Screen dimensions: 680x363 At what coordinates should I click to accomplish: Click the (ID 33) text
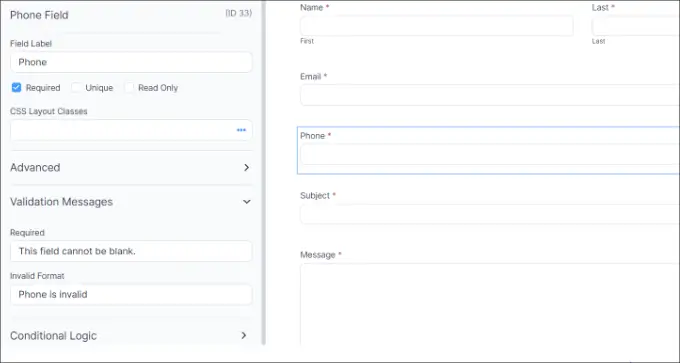239,13
